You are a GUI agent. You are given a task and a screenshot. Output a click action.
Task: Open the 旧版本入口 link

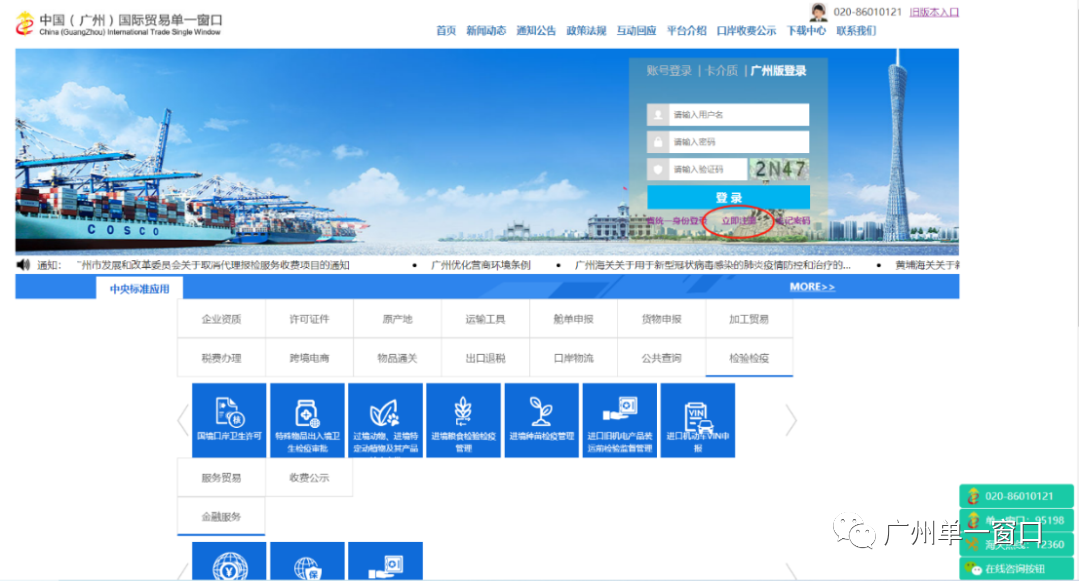coord(934,12)
